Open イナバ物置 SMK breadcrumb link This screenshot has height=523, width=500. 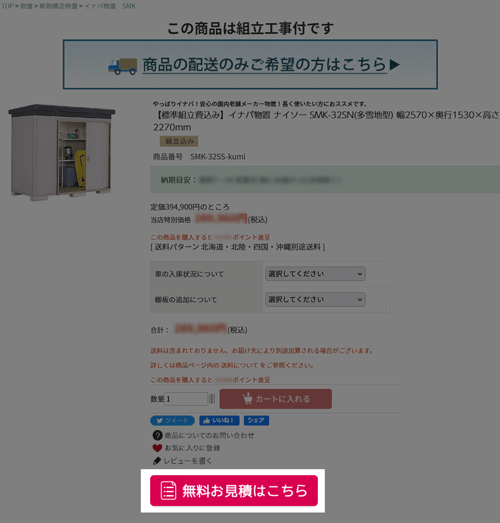(110, 6)
